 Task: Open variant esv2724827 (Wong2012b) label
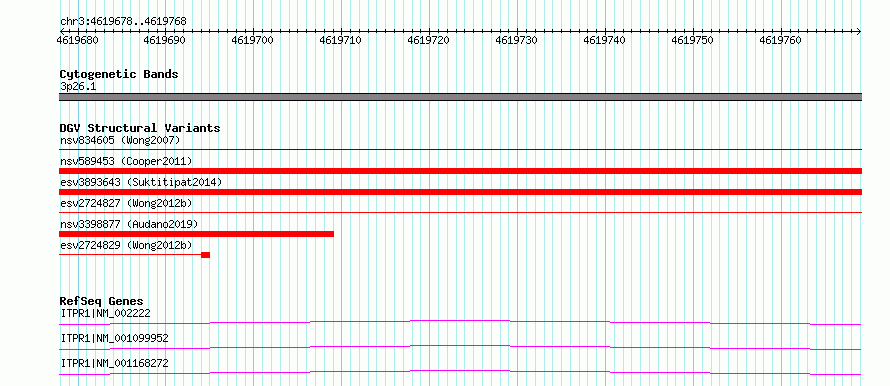point(126,203)
